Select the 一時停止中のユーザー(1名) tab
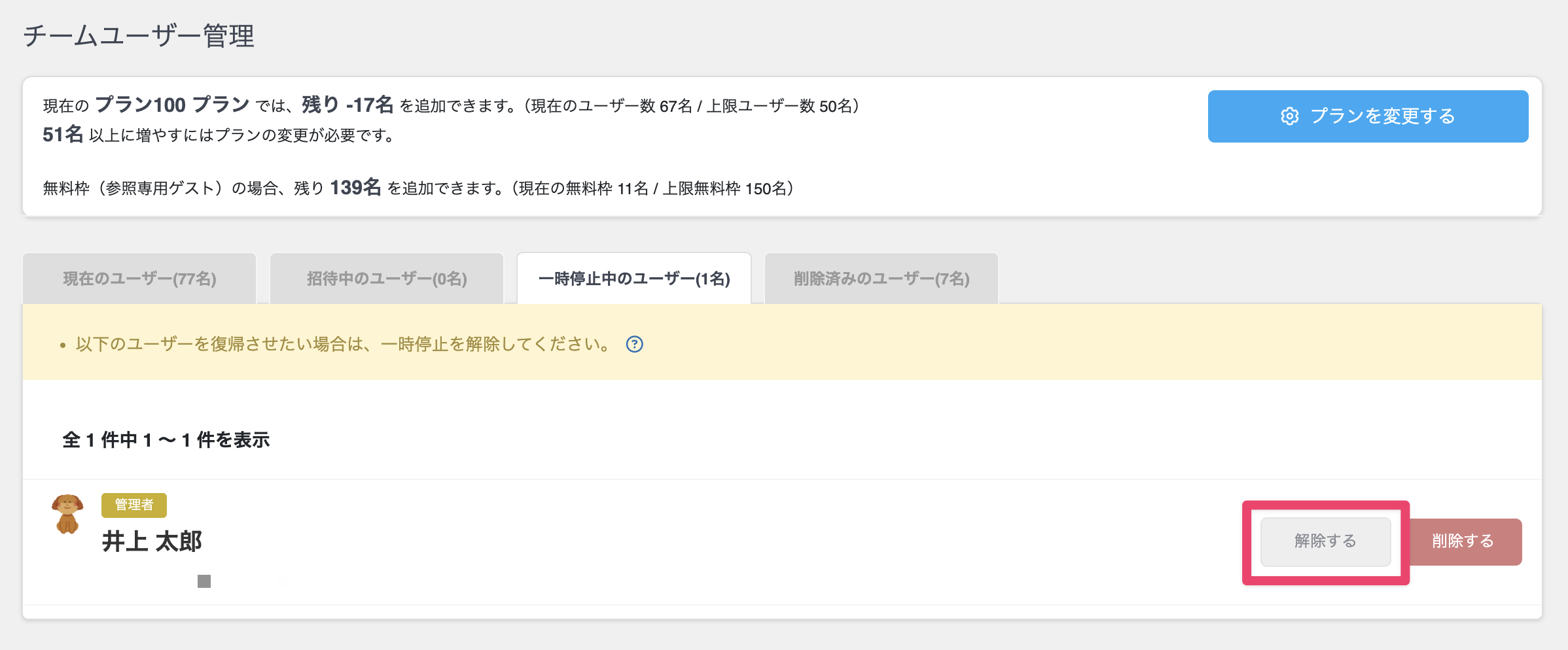Viewport: 1568px width, 650px height. click(634, 279)
